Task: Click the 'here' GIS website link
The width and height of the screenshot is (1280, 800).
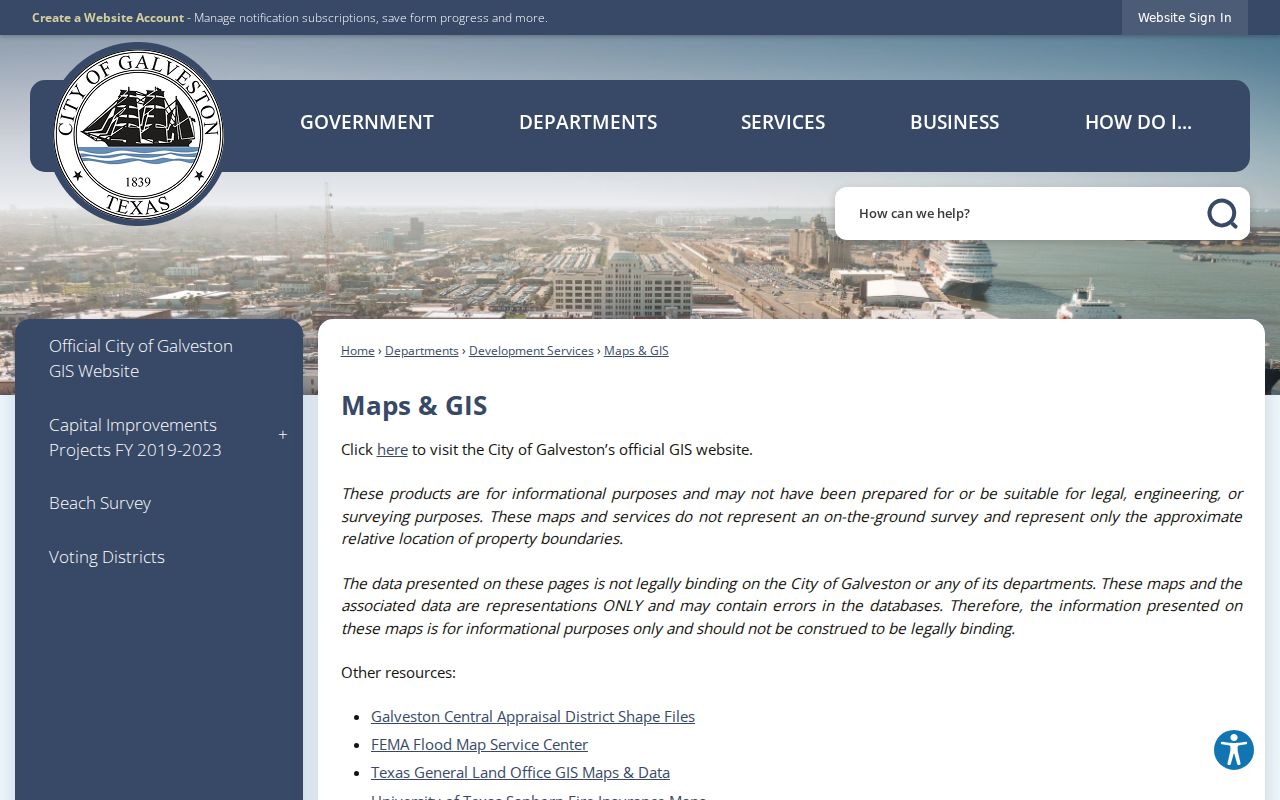Action: (392, 450)
